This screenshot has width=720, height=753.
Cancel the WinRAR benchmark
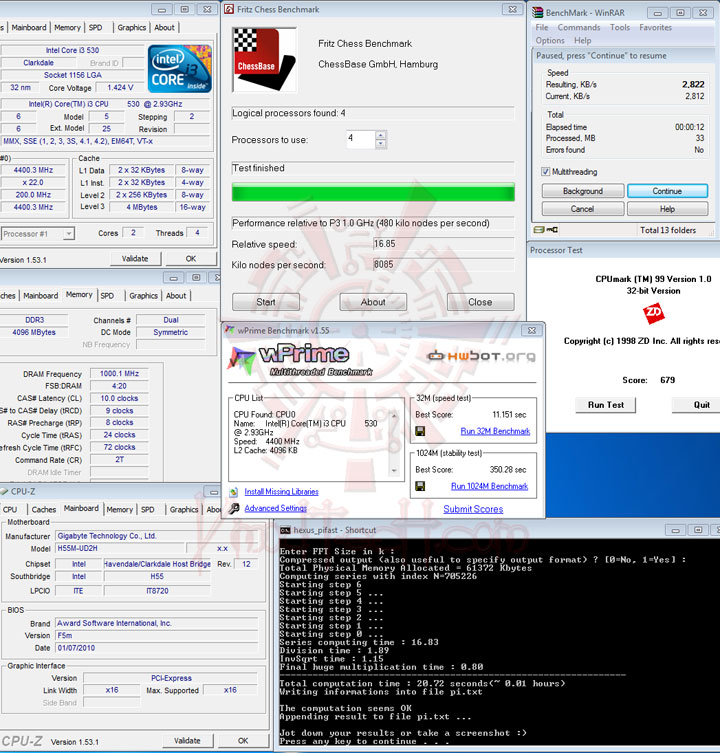(x=583, y=209)
